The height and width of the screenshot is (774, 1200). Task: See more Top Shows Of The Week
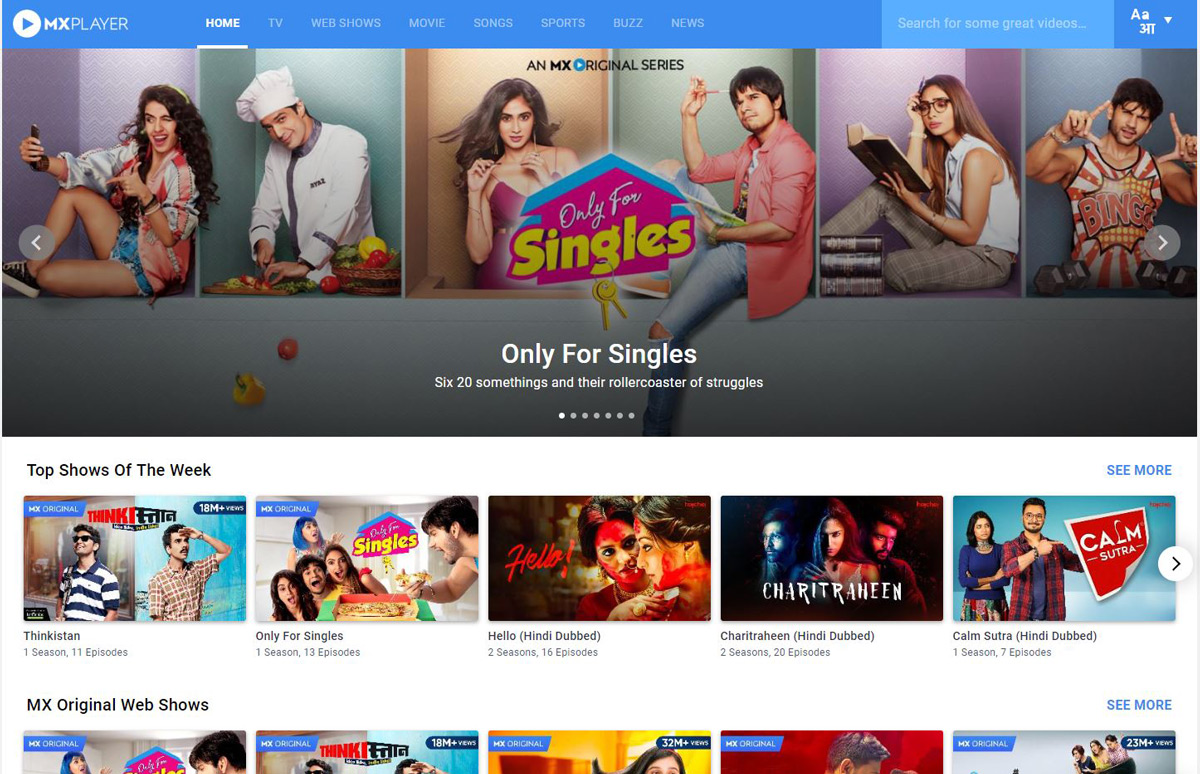click(1139, 470)
